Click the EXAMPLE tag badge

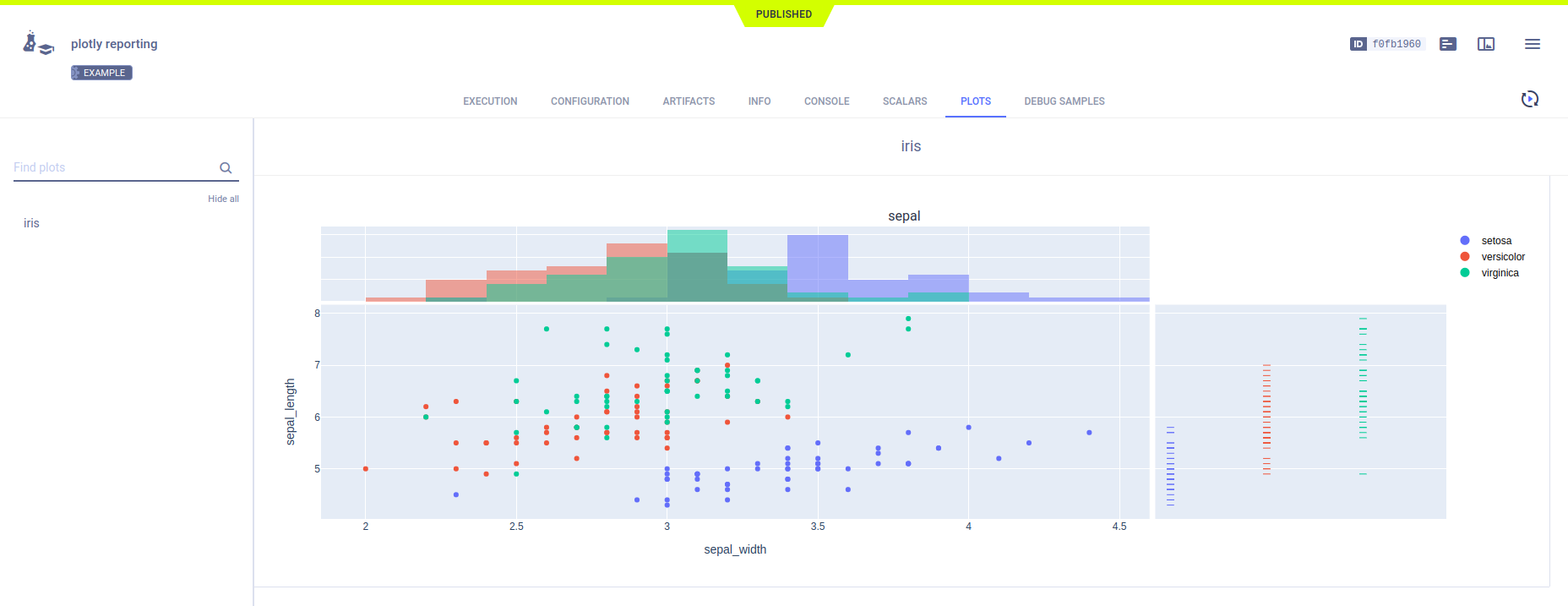click(x=101, y=73)
